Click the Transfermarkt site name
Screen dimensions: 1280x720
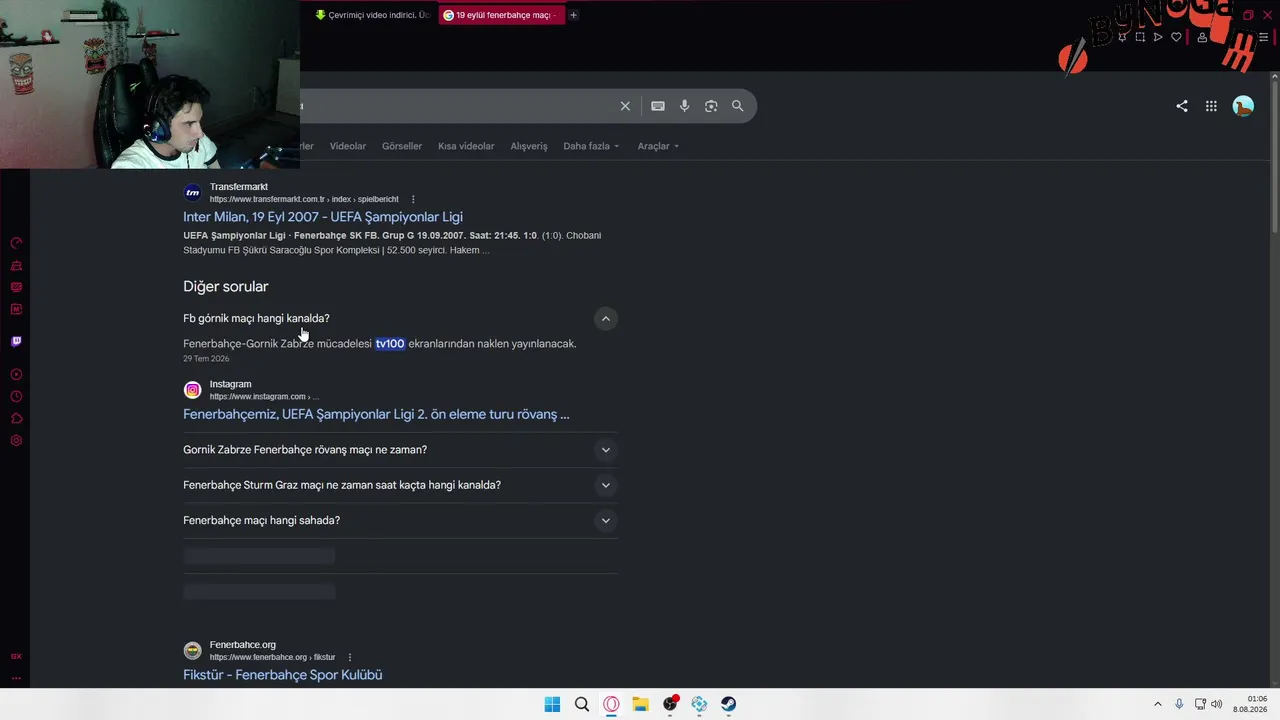(x=239, y=187)
